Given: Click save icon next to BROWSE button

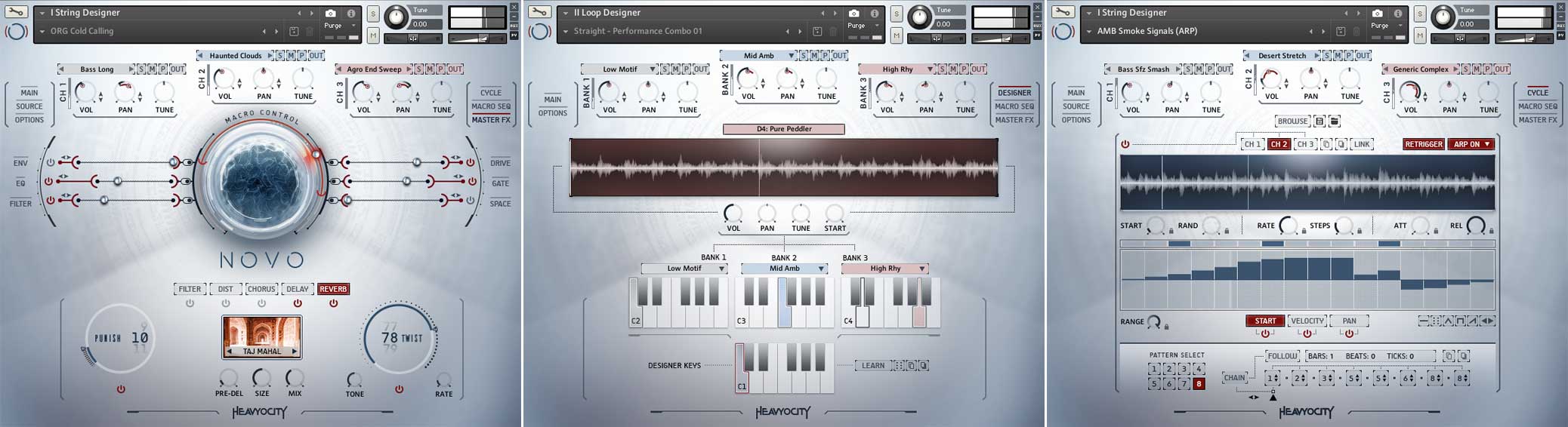Looking at the screenshot, I should (1320, 121).
